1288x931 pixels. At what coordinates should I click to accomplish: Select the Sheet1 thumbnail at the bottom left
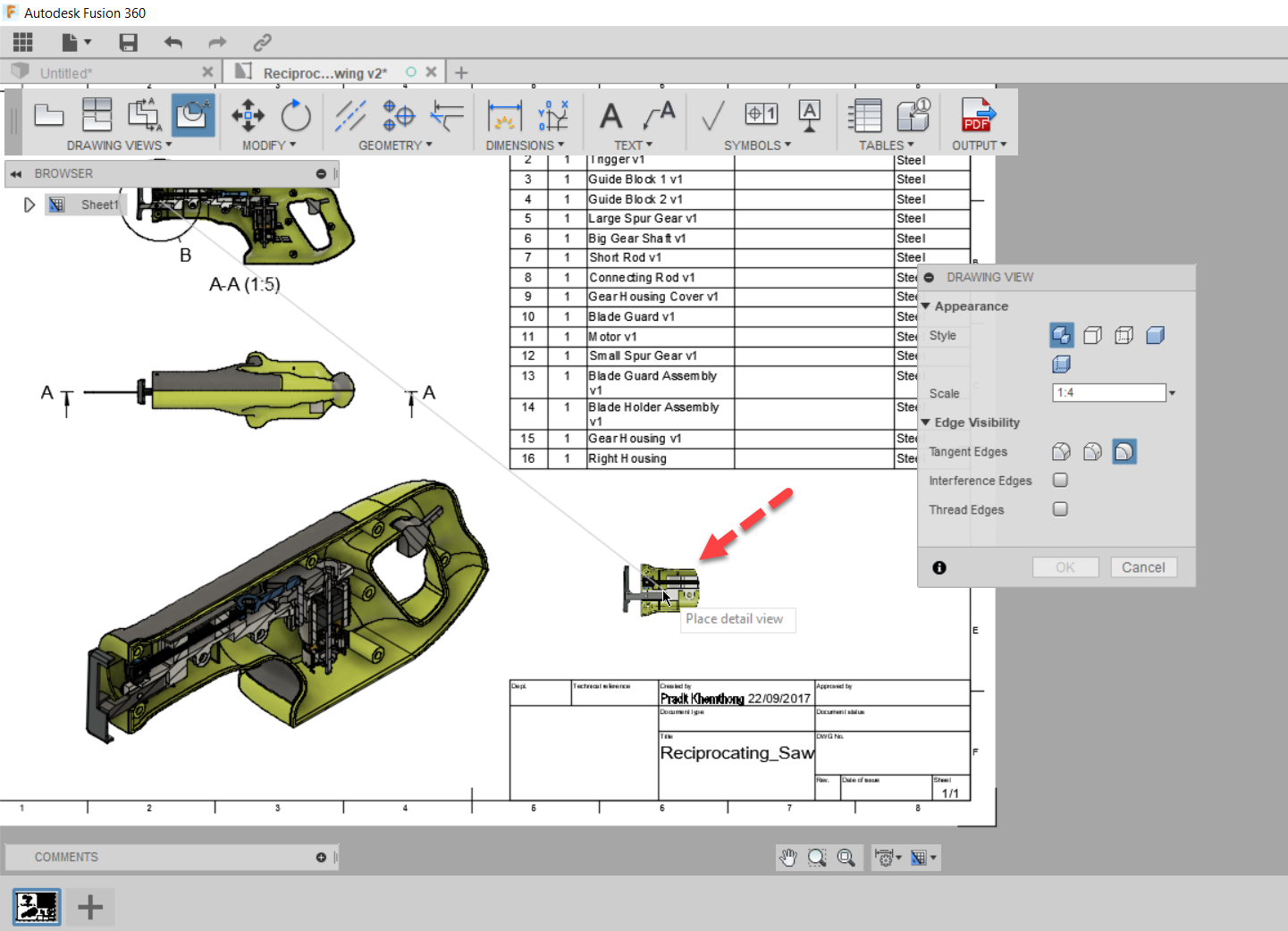(x=37, y=906)
